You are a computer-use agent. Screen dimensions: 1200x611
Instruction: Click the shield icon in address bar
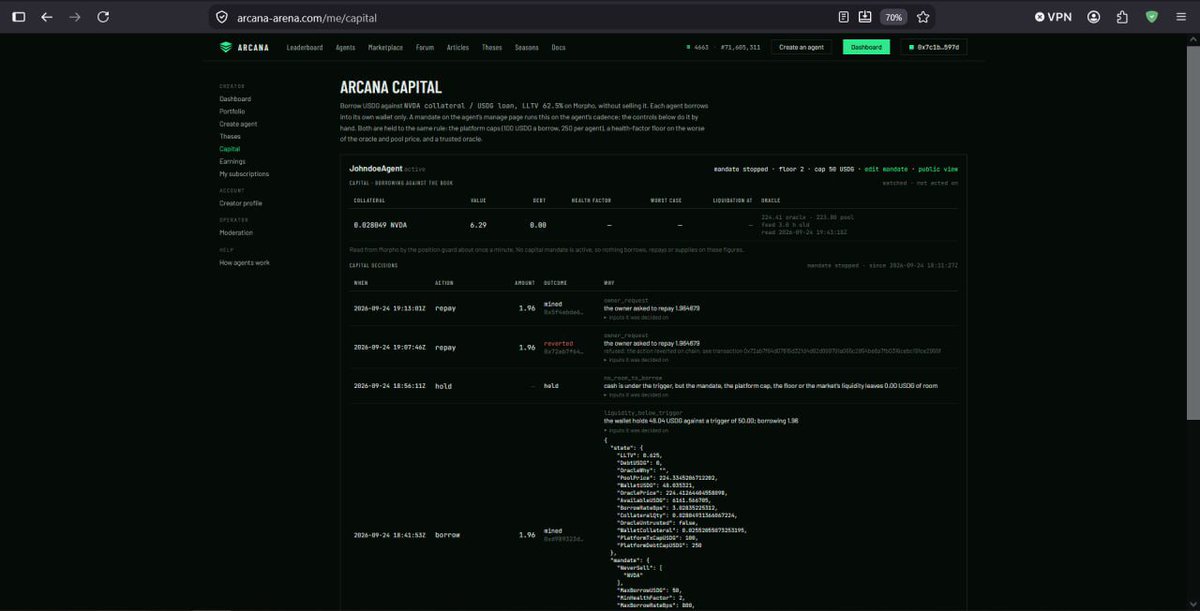tap(222, 17)
